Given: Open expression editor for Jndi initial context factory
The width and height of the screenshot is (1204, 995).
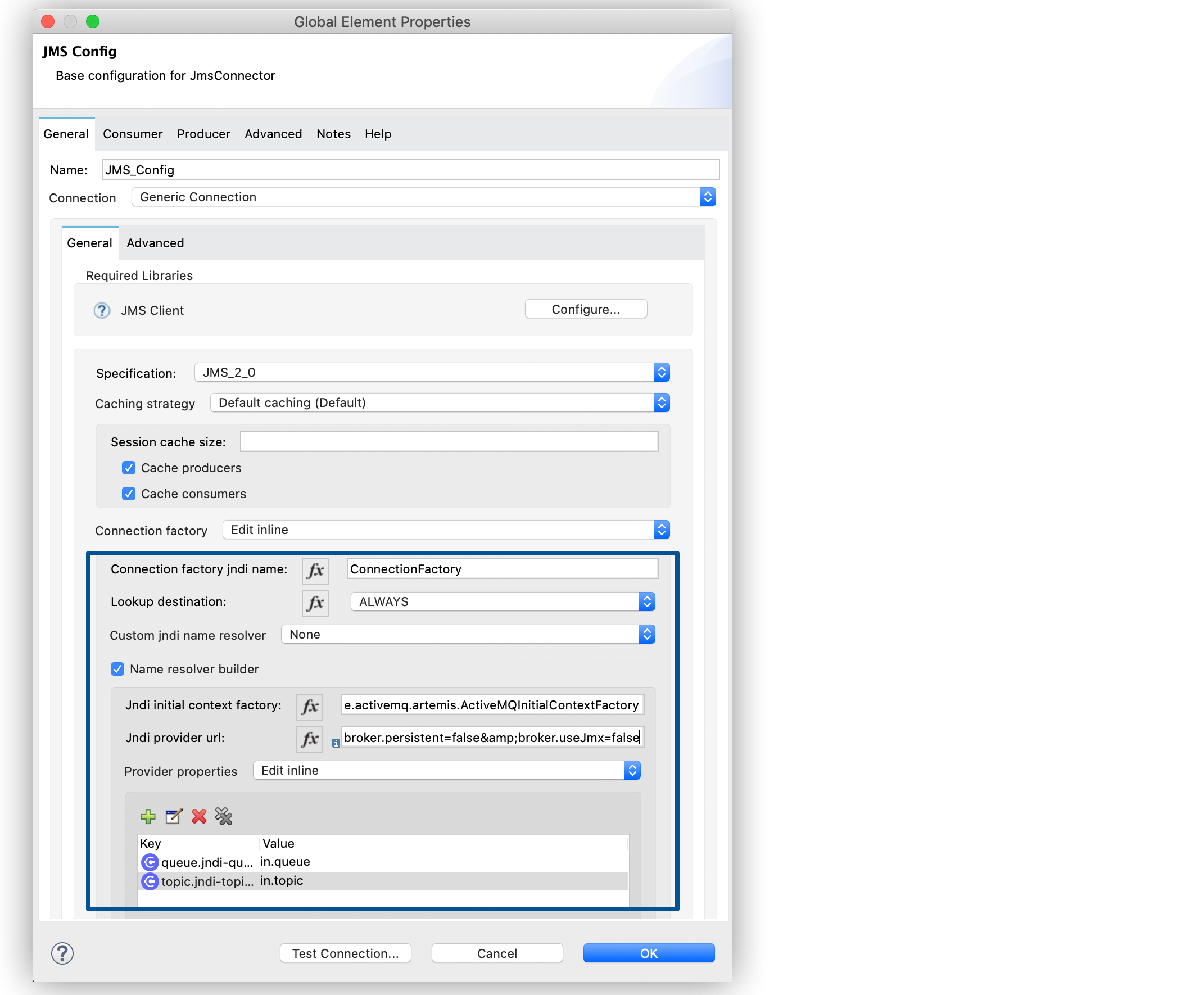Looking at the screenshot, I should (x=309, y=705).
